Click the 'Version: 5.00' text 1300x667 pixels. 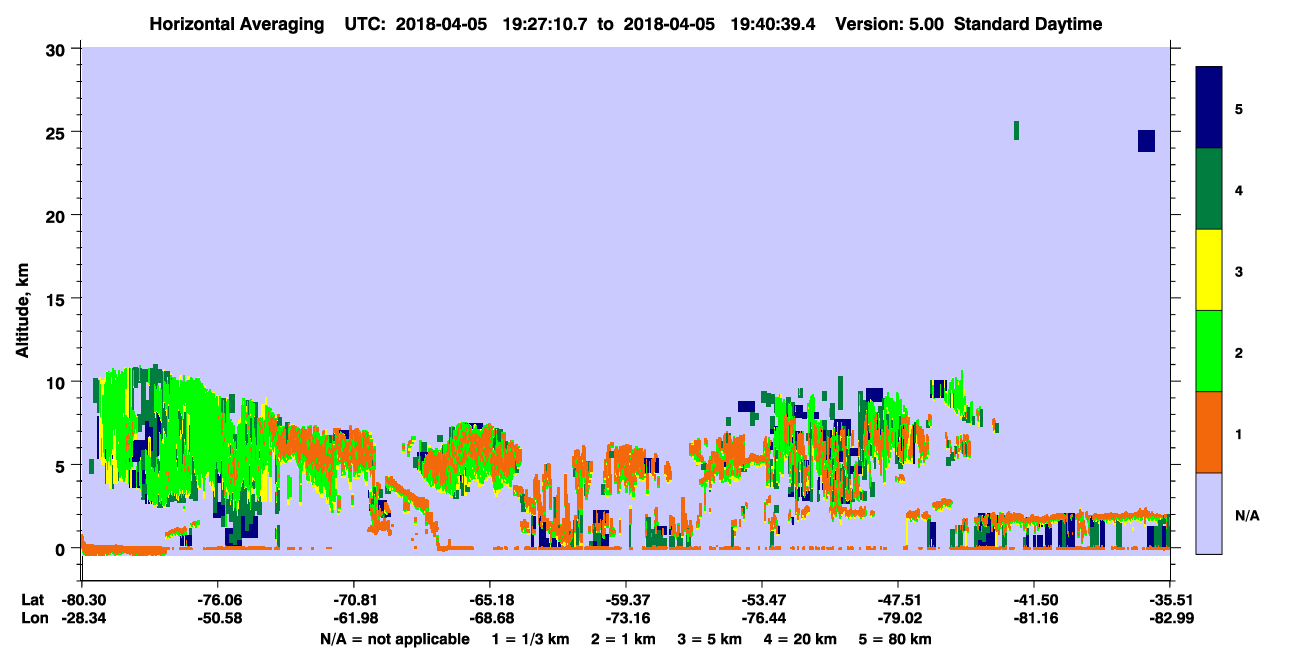point(891,24)
